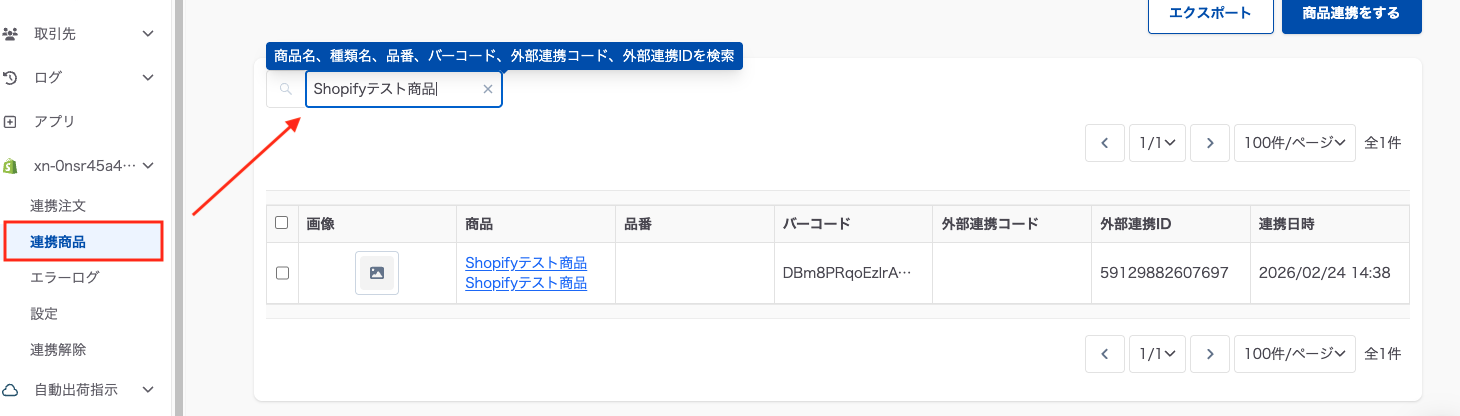Open the top 1/1 page selector
The width and height of the screenshot is (1460, 416).
click(x=1157, y=143)
